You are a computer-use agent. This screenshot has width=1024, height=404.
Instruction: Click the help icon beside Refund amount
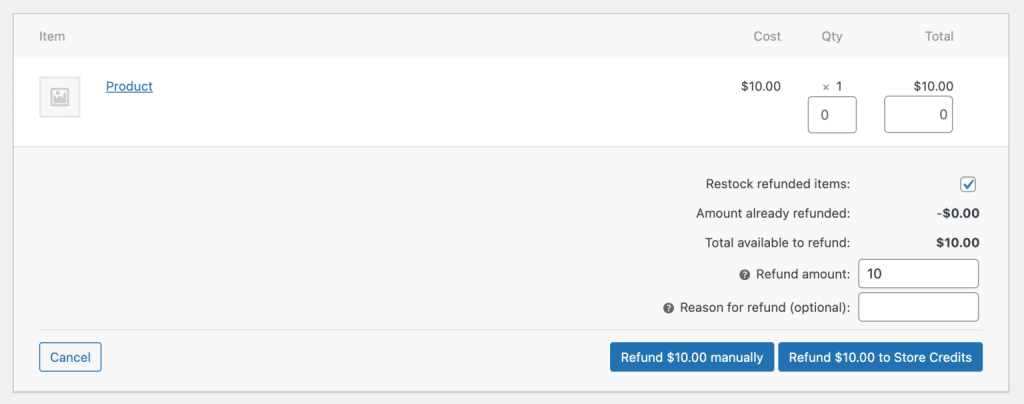[x=744, y=274]
